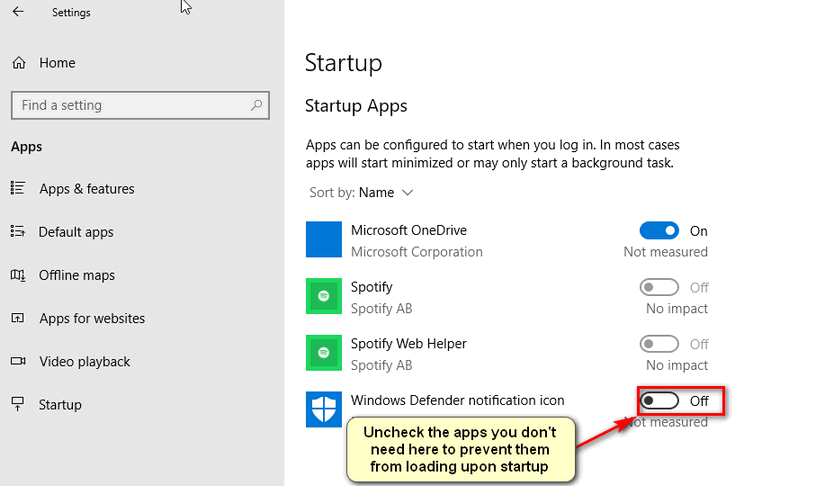Click the Microsoft OneDrive name text
The height and width of the screenshot is (486, 816).
pos(409,230)
